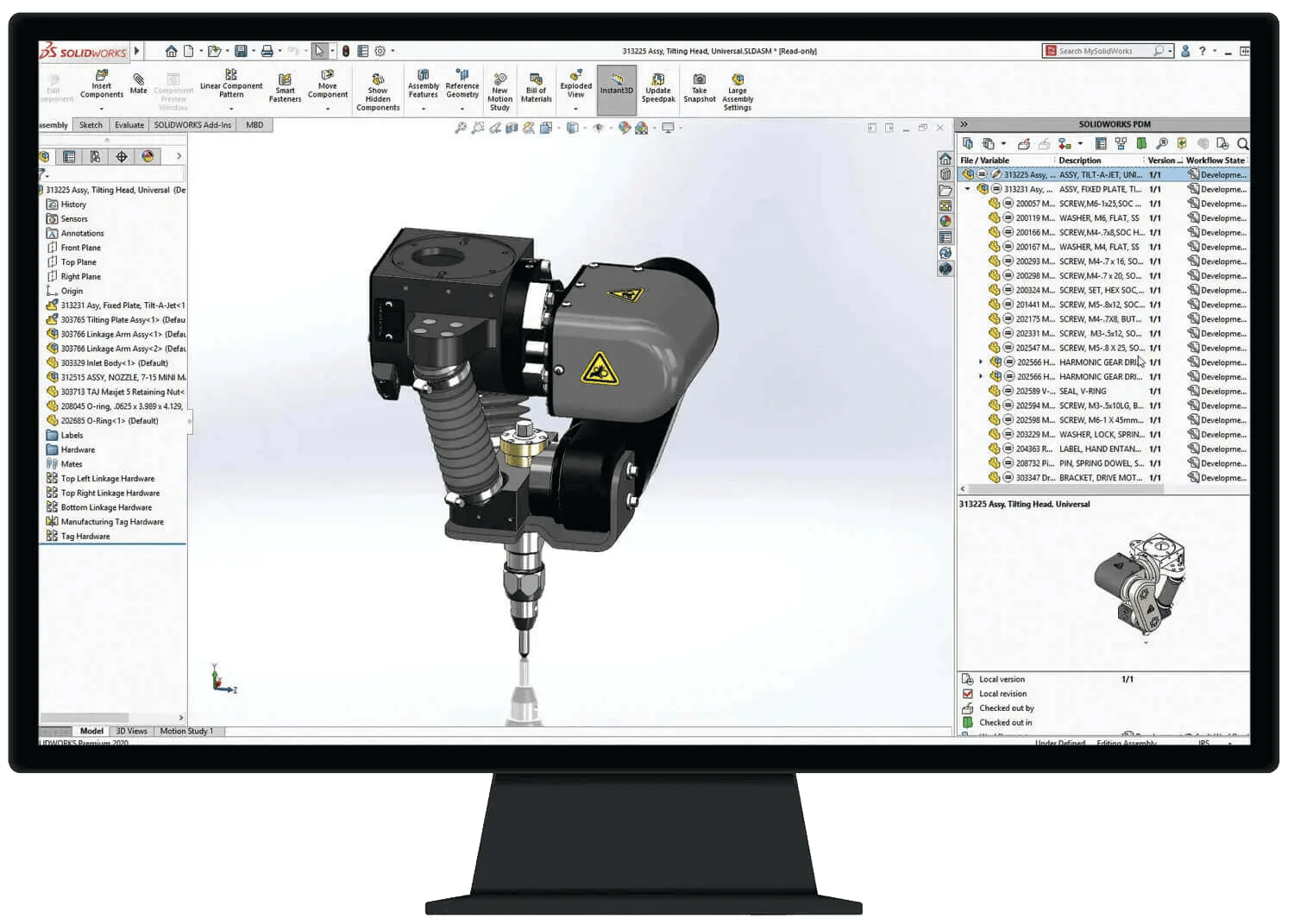Show more FeatureManager tabs chevron
1294x924 pixels.
pos(179,156)
